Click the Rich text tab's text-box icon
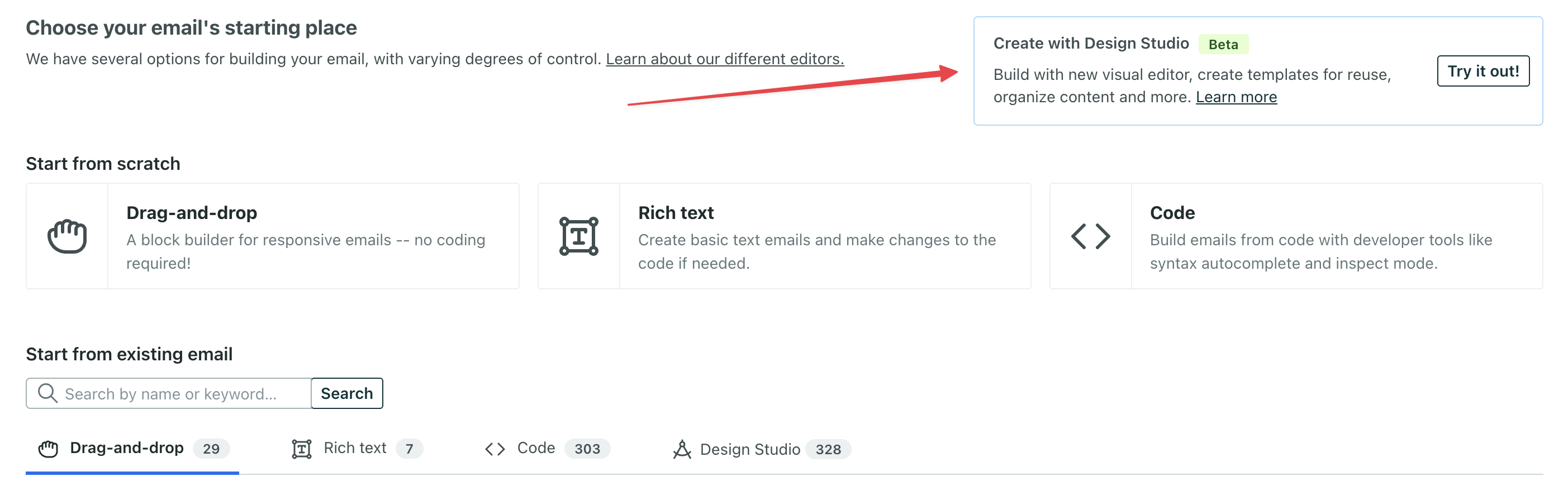Image resolution: width=1568 pixels, height=500 pixels. click(301, 449)
